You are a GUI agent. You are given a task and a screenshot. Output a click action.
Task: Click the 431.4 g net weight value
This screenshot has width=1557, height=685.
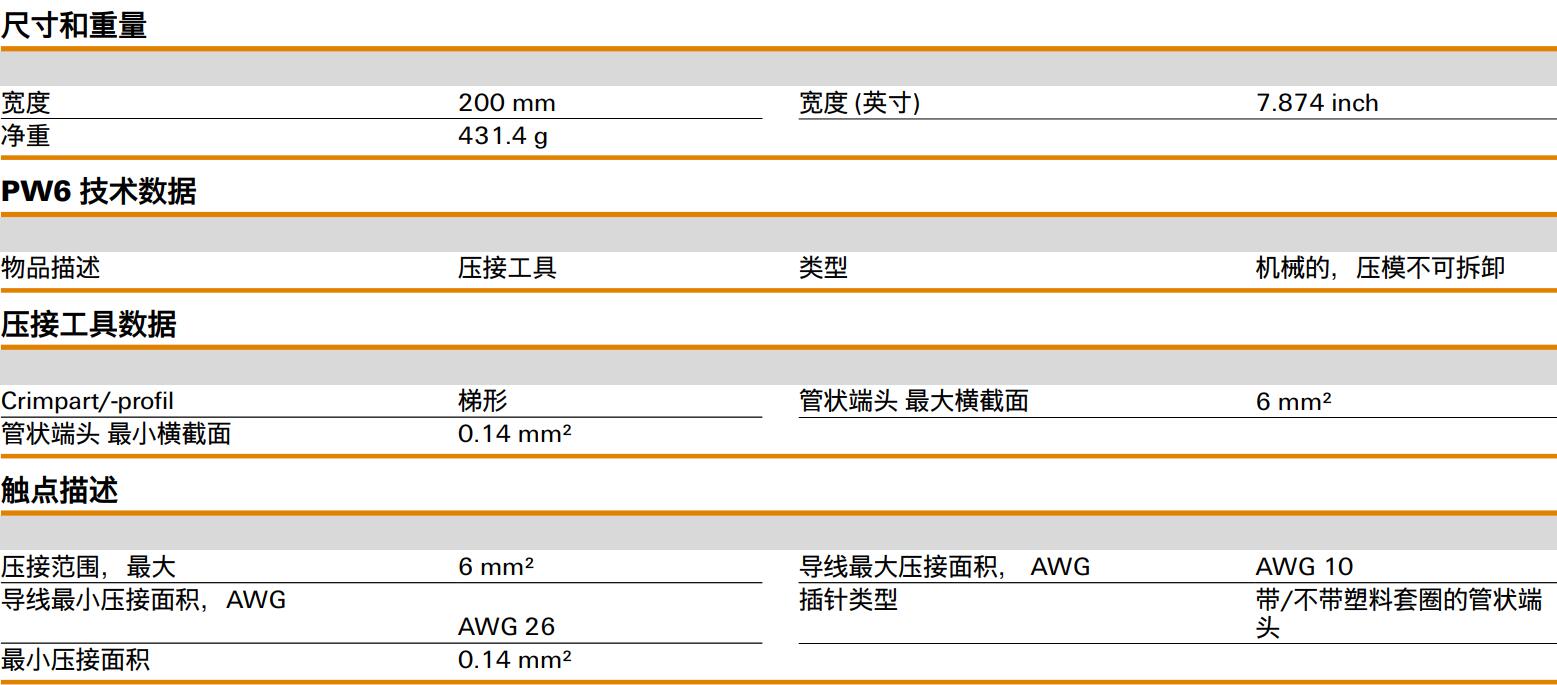502,136
